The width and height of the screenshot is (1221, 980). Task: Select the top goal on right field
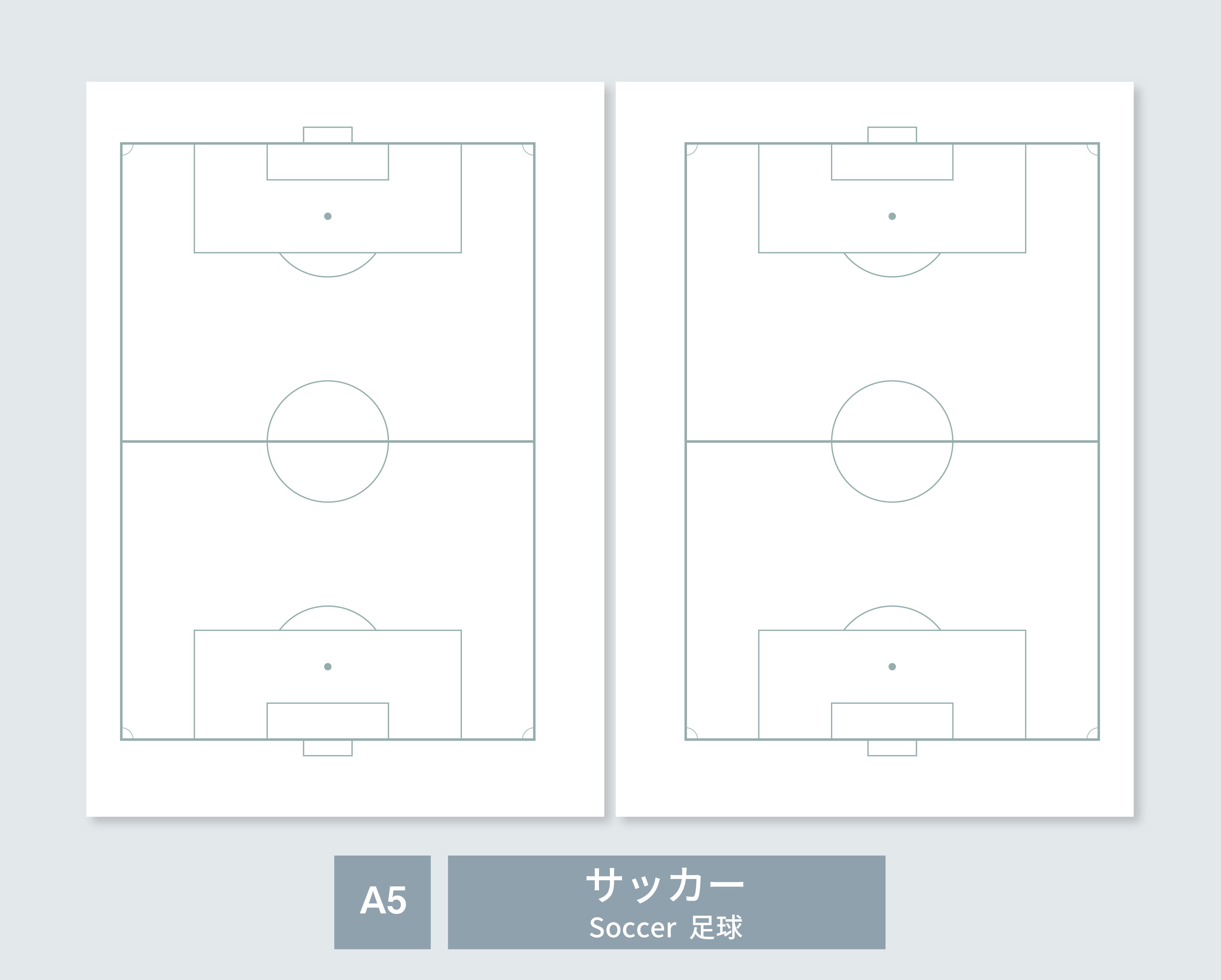[892, 135]
